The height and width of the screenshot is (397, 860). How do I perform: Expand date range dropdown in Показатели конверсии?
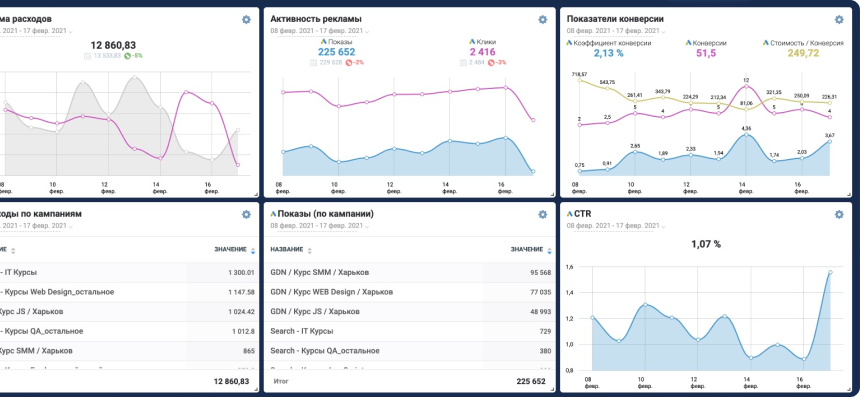[615, 31]
